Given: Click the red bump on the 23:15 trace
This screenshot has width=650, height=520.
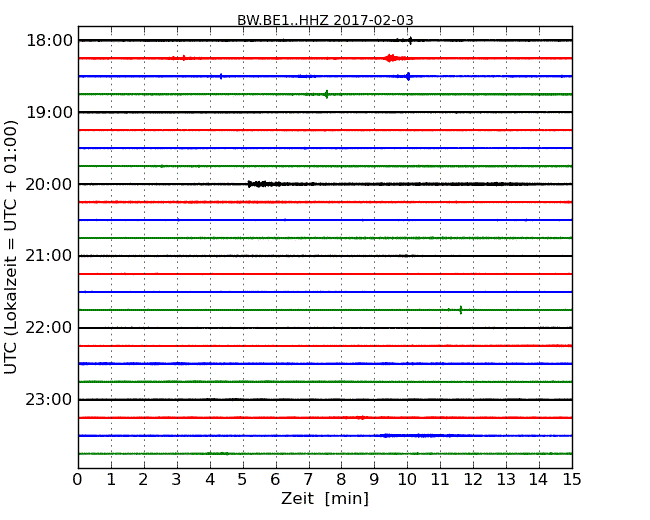Looking at the screenshot, I should pyautogui.click(x=361, y=418).
